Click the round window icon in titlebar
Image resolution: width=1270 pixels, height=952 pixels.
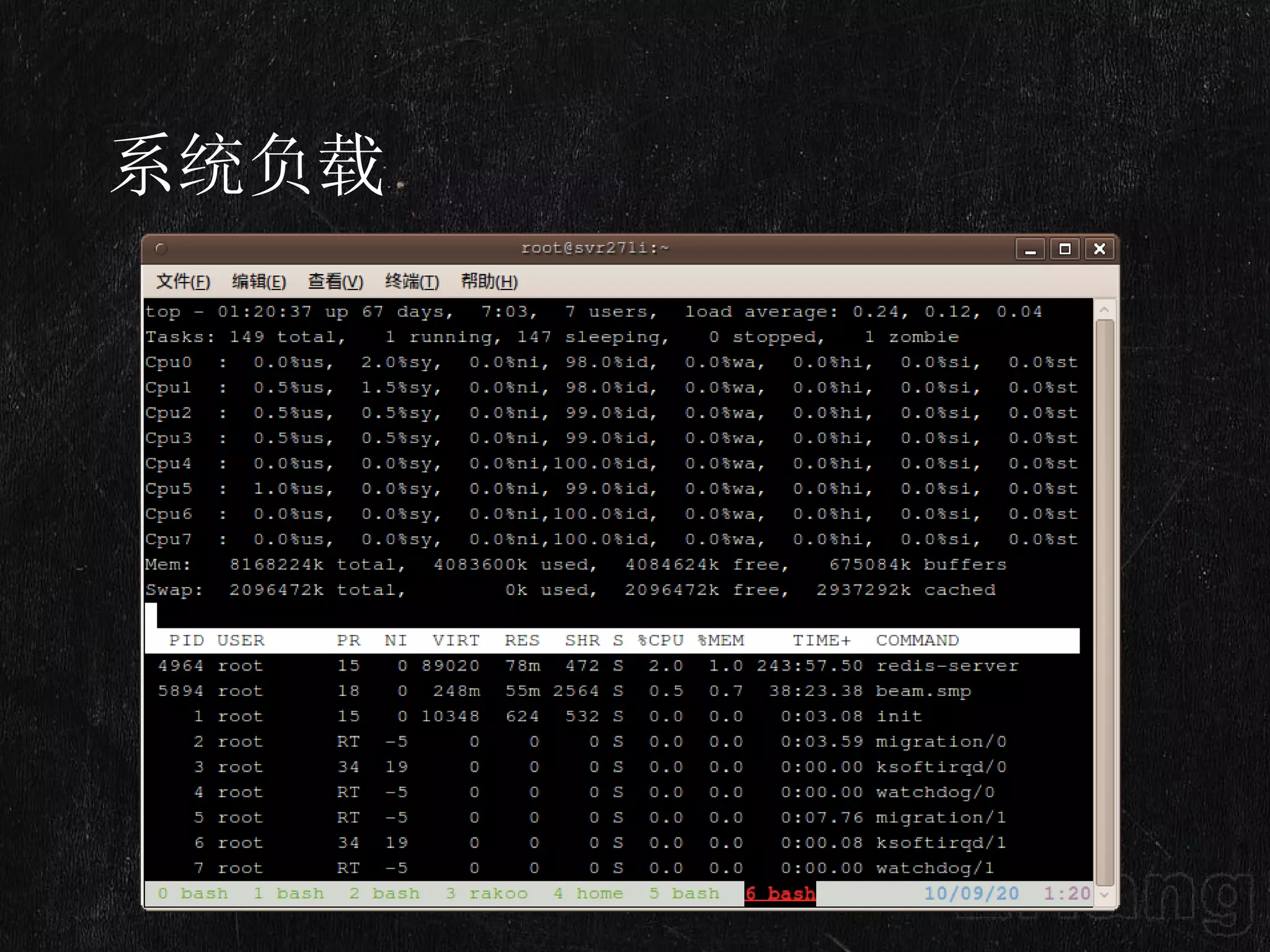pos(161,249)
